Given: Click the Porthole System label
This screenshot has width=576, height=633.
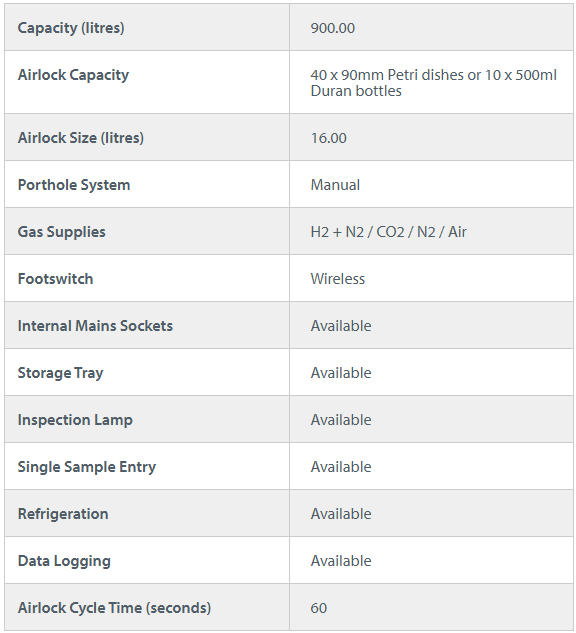Looking at the screenshot, I should 74,185.
